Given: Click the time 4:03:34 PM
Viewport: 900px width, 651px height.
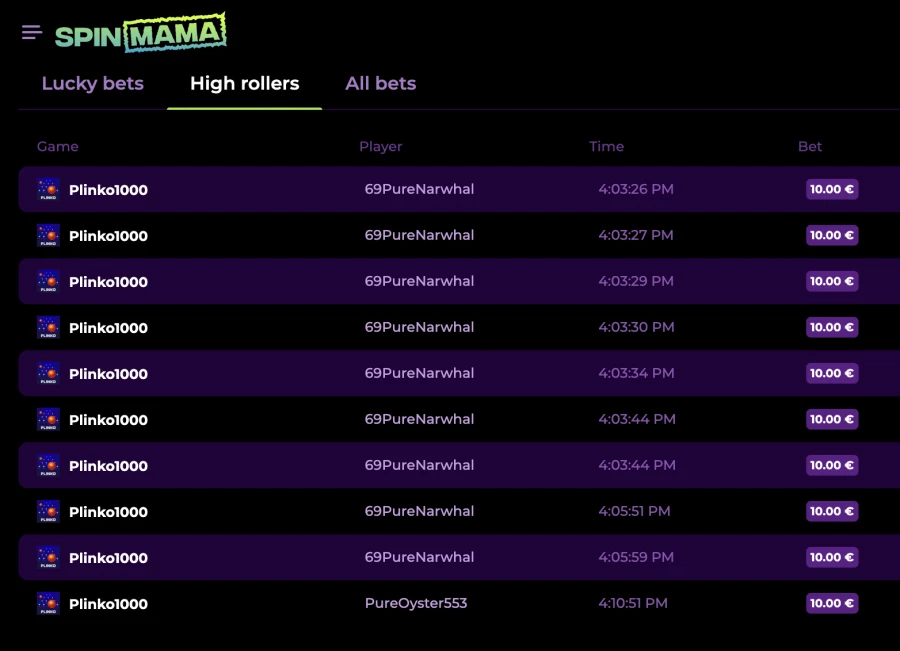Looking at the screenshot, I should click(x=637, y=373).
